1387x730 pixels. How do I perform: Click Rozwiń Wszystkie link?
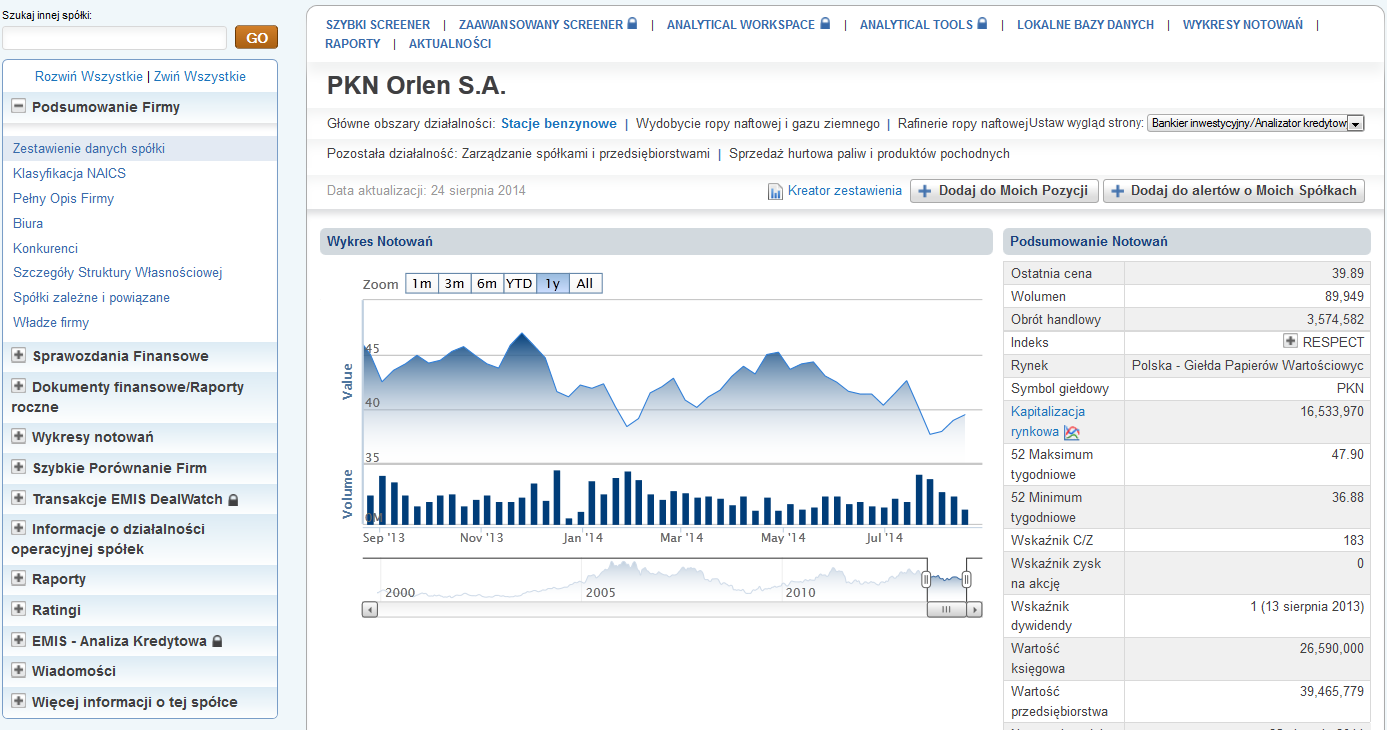coord(89,76)
